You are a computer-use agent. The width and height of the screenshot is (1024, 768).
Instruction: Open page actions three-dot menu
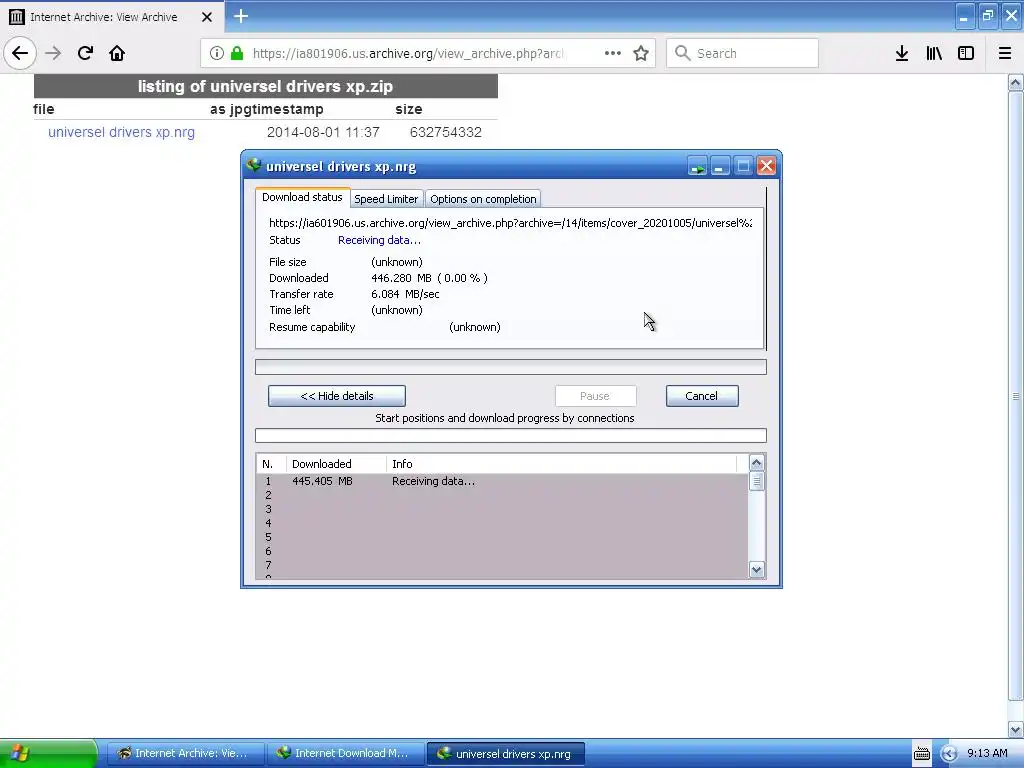click(x=613, y=53)
